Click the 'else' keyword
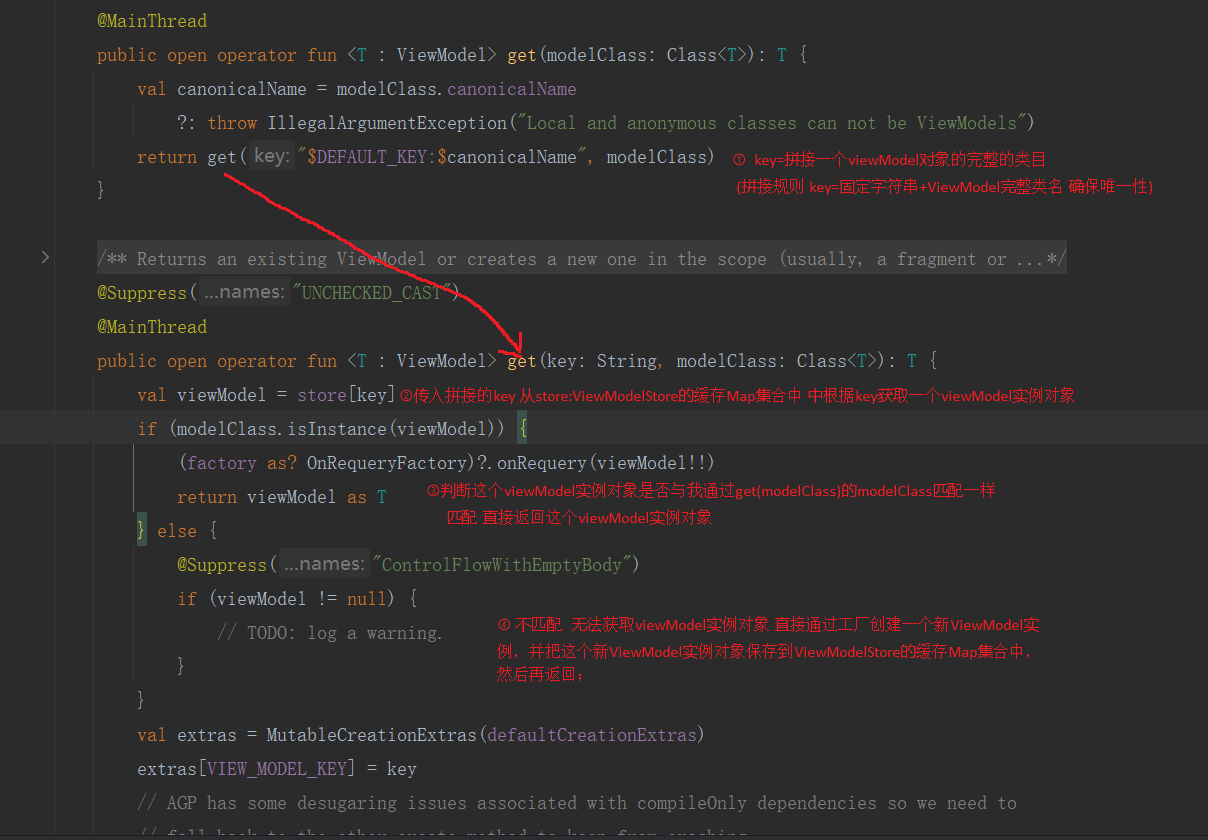 (x=177, y=531)
